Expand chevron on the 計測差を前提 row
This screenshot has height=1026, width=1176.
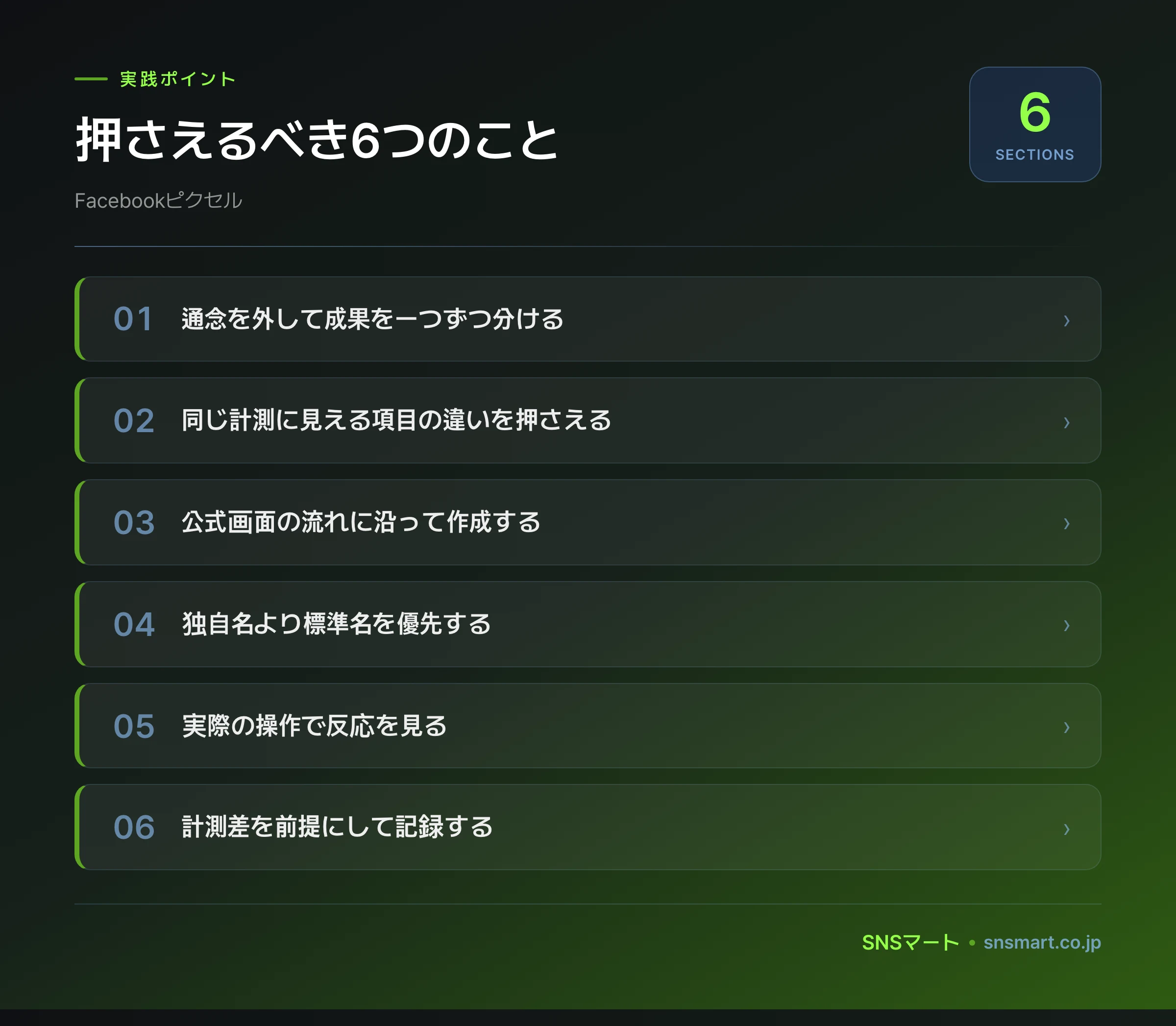pyautogui.click(x=1066, y=829)
